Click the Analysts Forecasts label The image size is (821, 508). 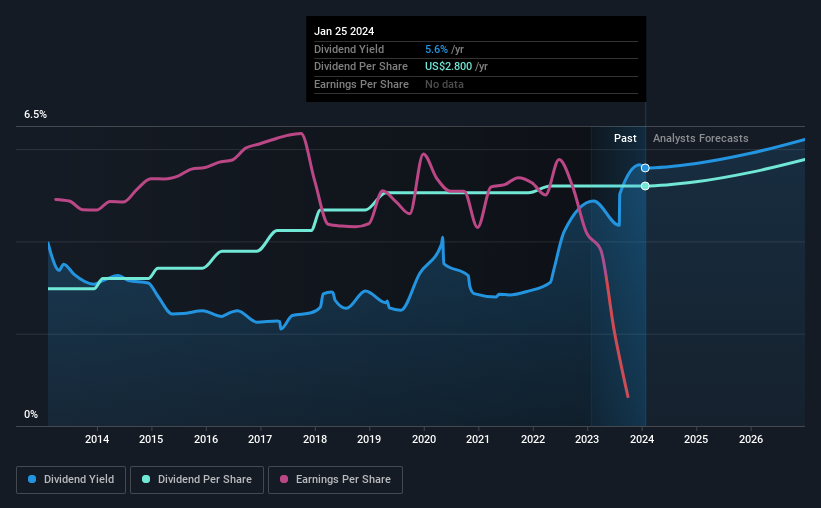pyautogui.click(x=701, y=138)
